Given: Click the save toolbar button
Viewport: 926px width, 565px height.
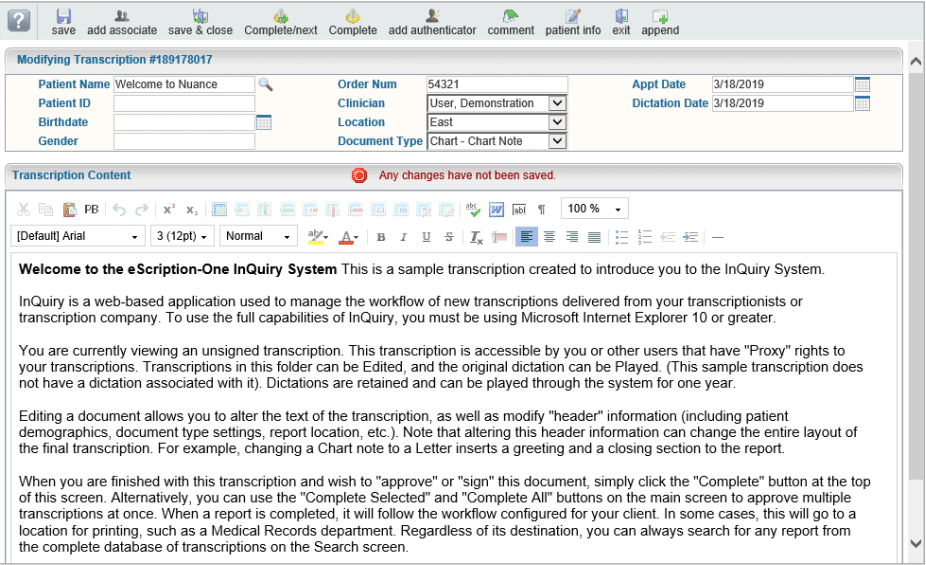Looking at the screenshot, I should pos(63,22).
